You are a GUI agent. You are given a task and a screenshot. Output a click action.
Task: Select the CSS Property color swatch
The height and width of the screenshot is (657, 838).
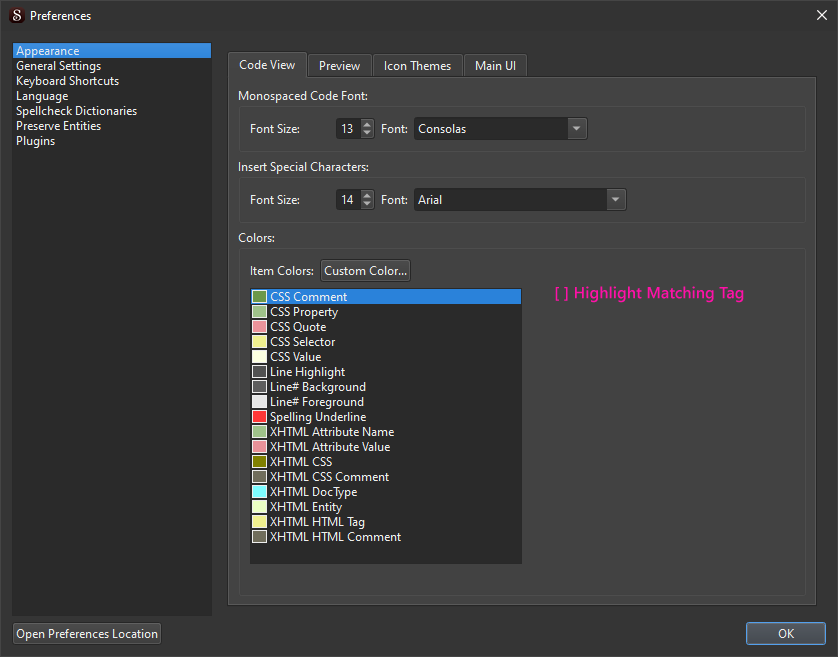tap(259, 312)
